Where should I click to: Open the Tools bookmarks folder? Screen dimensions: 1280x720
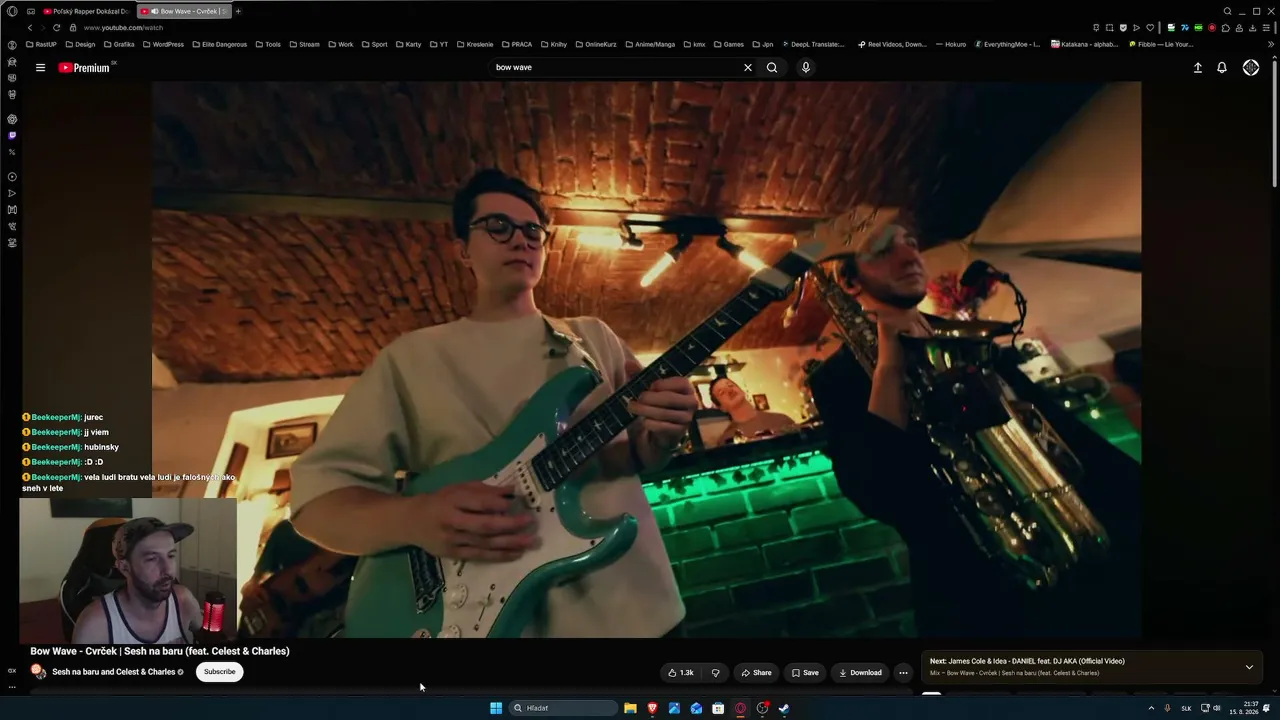[x=268, y=44]
